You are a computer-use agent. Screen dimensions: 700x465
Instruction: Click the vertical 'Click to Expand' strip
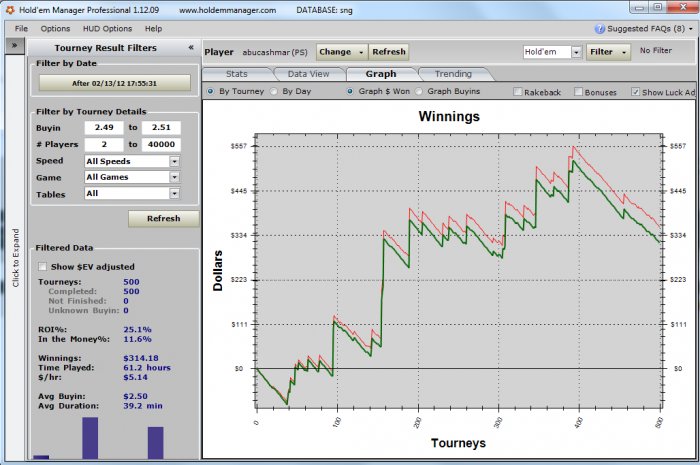[16, 250]
